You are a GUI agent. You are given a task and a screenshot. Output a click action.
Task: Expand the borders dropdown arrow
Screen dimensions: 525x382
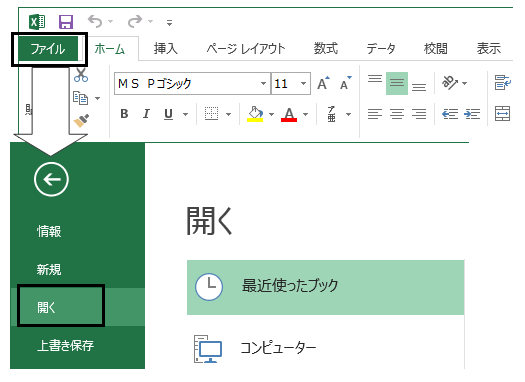pos(228,114)
